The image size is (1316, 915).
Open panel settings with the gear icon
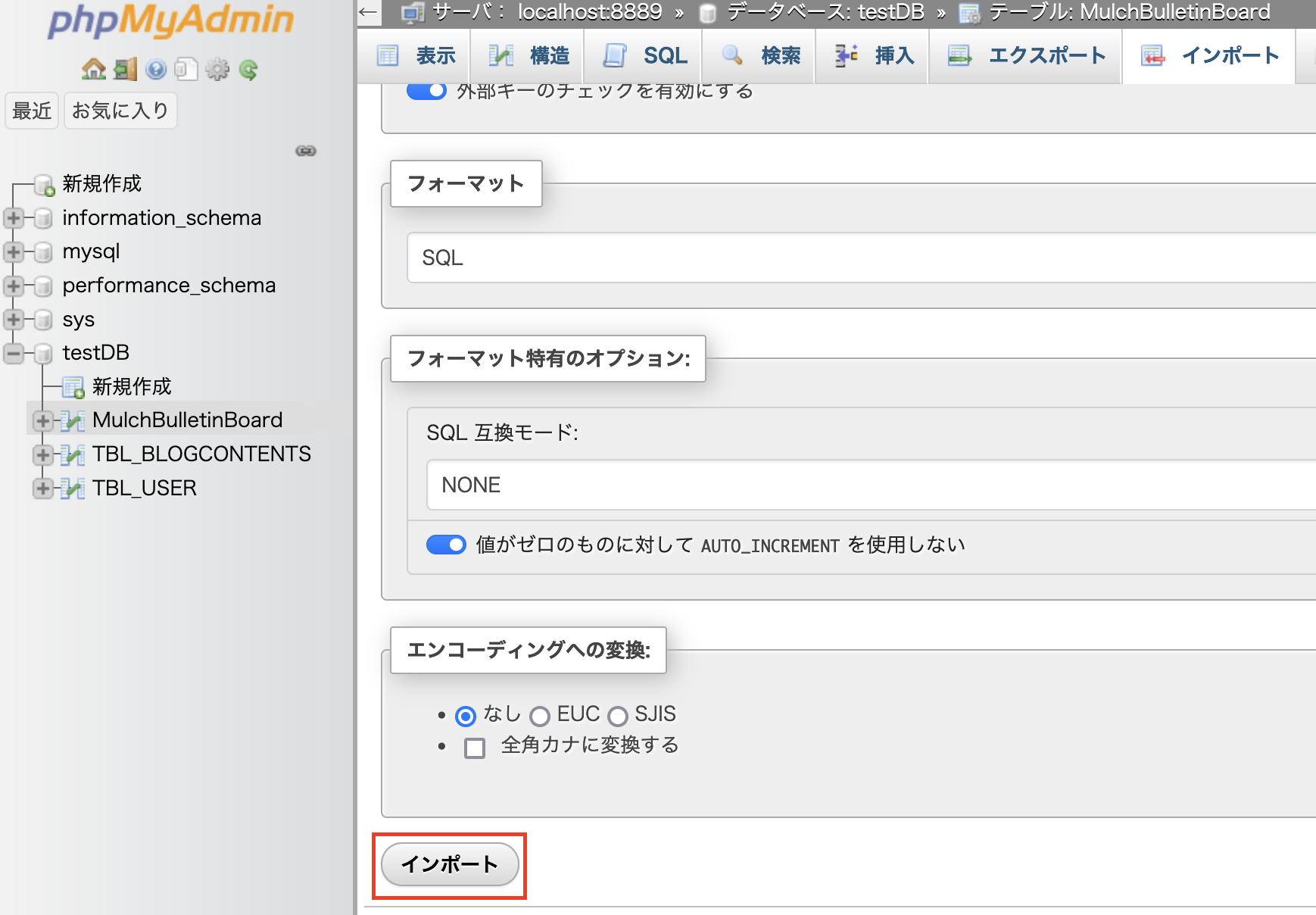217,68
